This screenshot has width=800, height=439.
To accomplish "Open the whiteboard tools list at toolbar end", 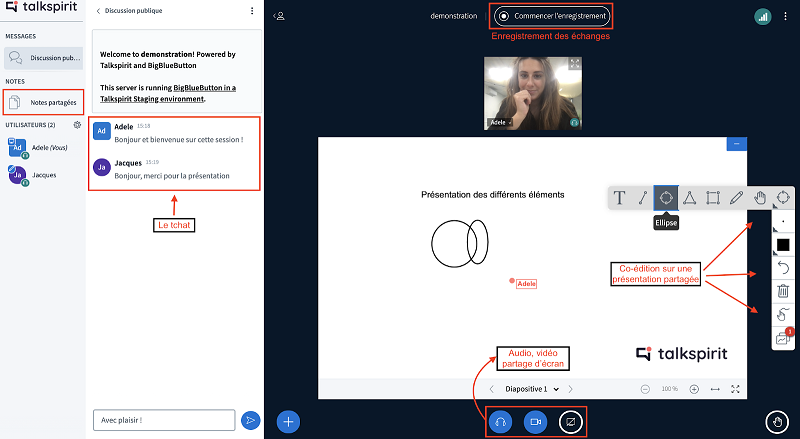I will pos(783,198).
